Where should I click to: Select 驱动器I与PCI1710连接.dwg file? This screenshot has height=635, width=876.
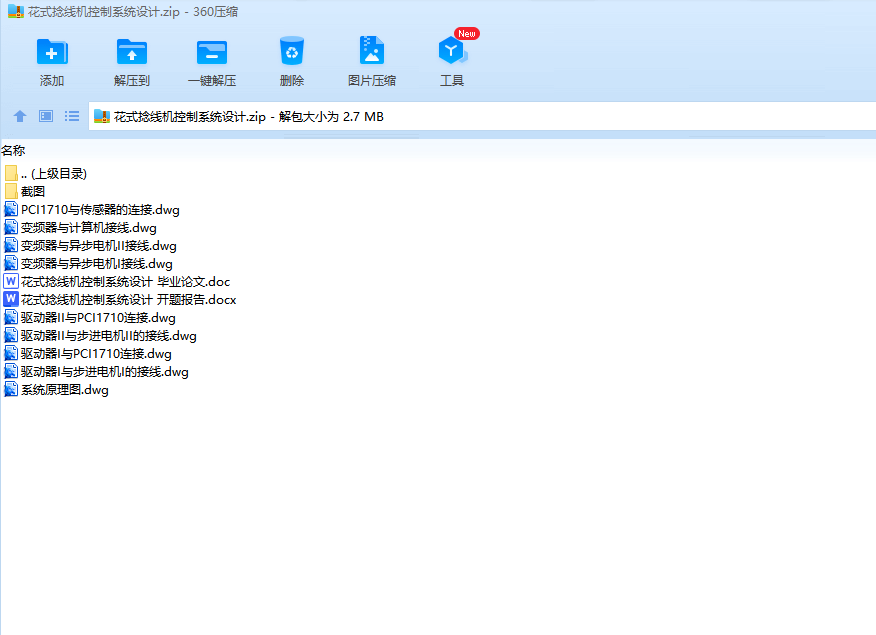88,354
